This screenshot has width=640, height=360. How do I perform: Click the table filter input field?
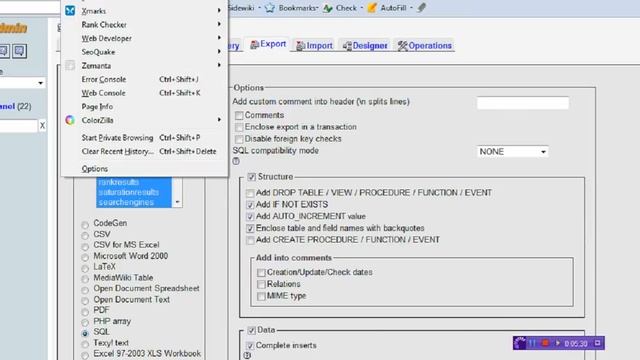(18, 126)
